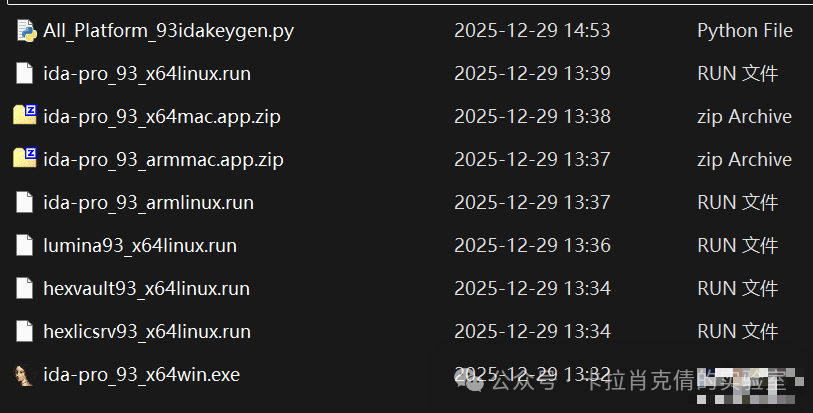
Task: Click zip Archive type of x64mac.app.zip
Action: pyautogui.click(x=744, y=117)
